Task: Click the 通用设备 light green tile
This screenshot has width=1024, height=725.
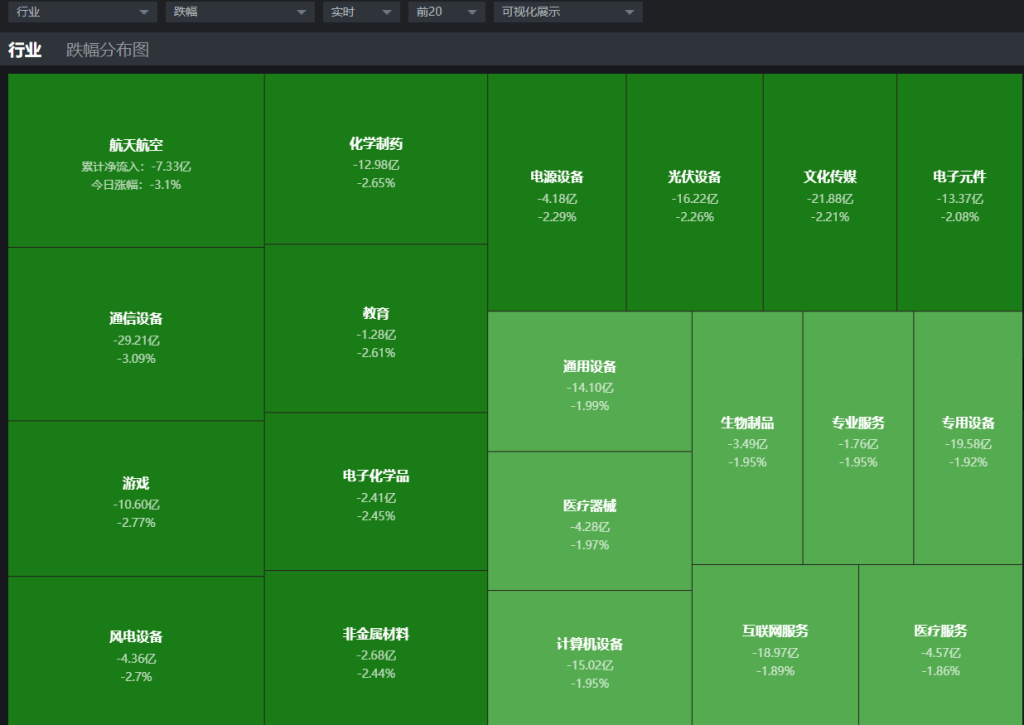Action: (590, 382)
